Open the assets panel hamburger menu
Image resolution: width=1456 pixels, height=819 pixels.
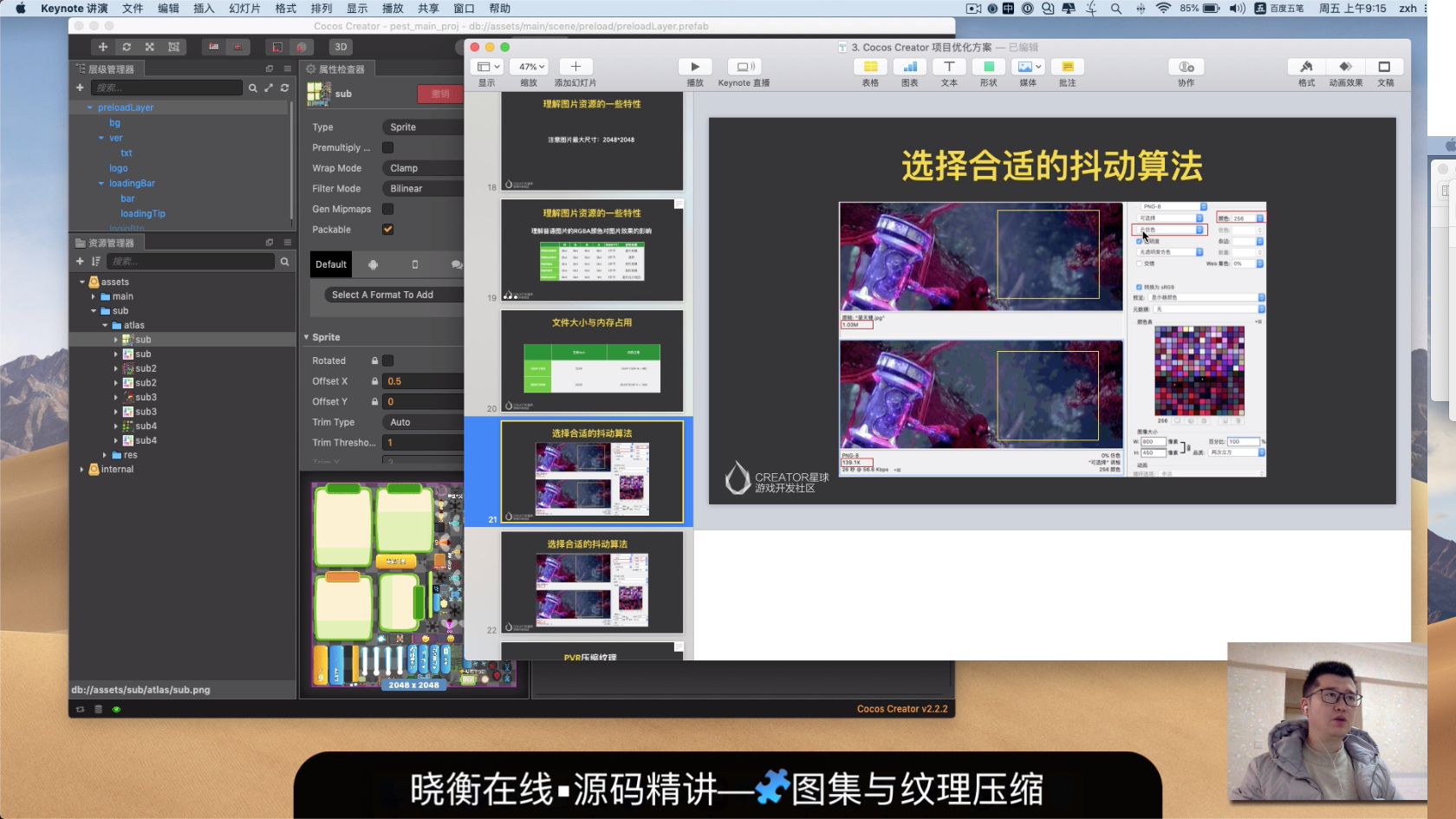pyautogui.click(x=288, y=243)
